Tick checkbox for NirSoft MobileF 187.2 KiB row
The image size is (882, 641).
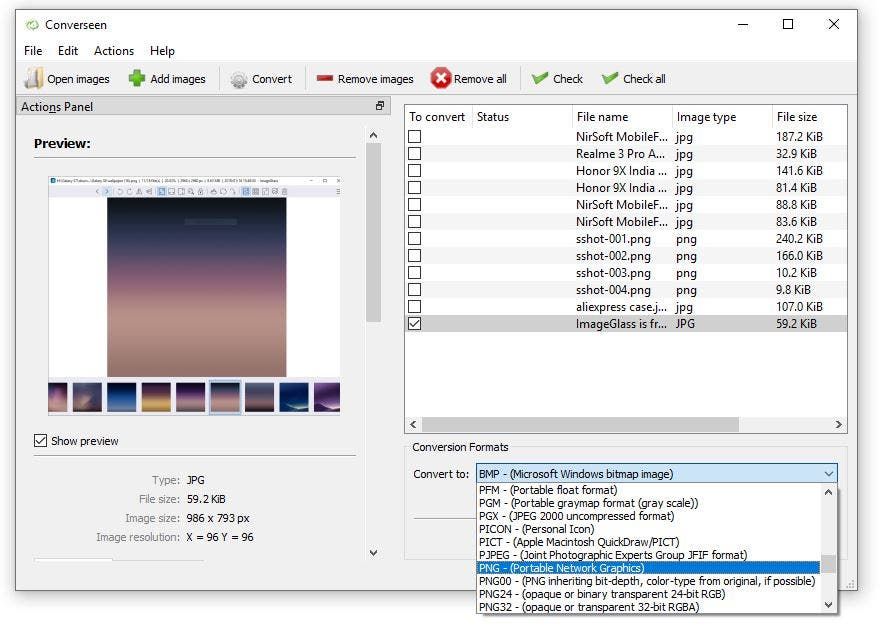click(415, 137)
